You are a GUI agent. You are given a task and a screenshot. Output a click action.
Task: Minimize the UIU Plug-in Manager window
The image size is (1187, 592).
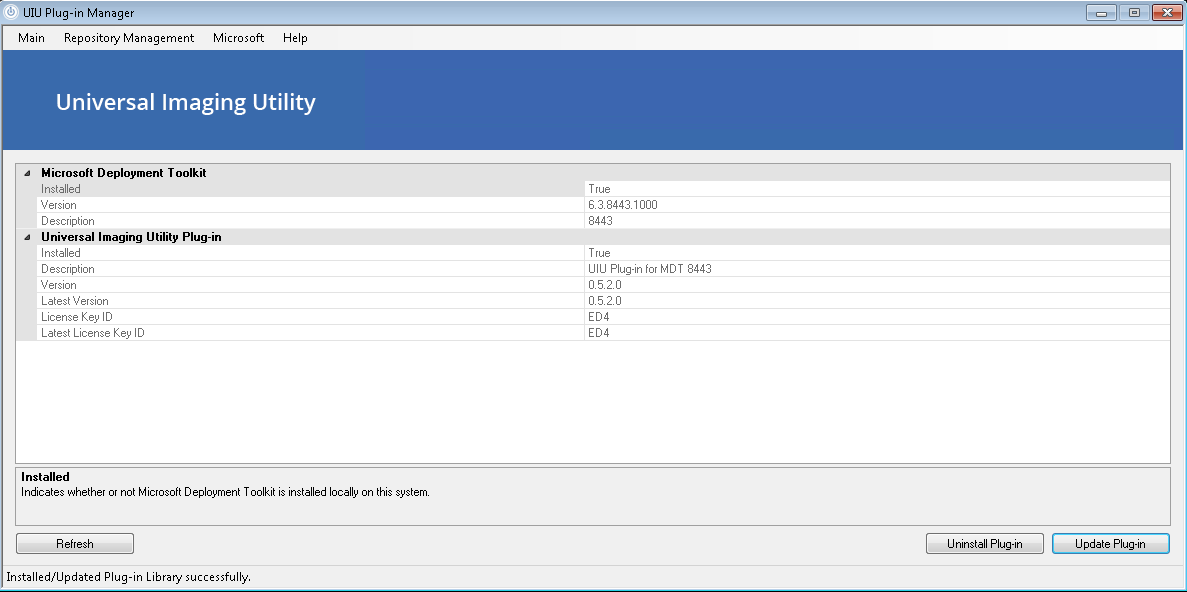(x=1101, y=13)
